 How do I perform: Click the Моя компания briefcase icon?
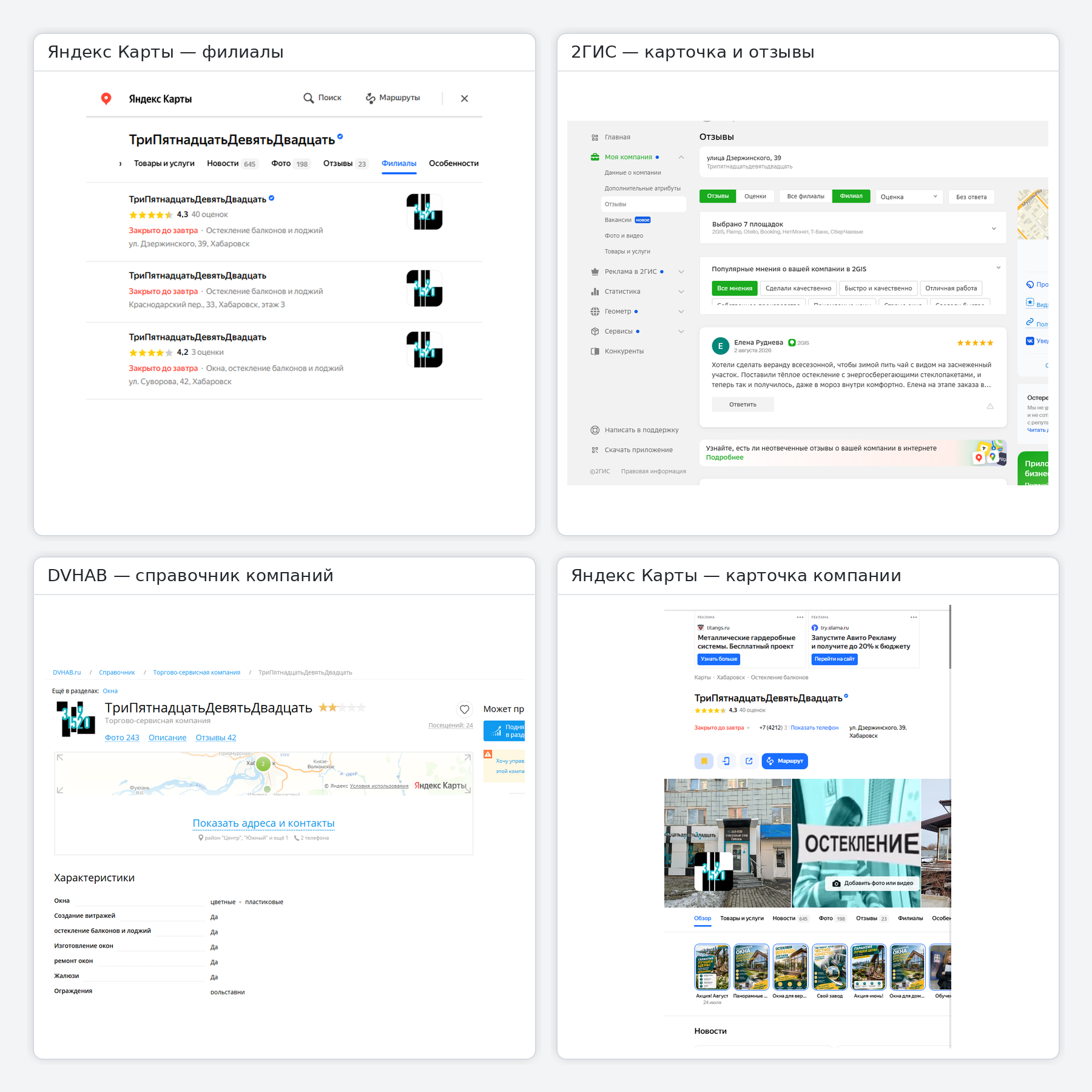click(x=595, y=157)
